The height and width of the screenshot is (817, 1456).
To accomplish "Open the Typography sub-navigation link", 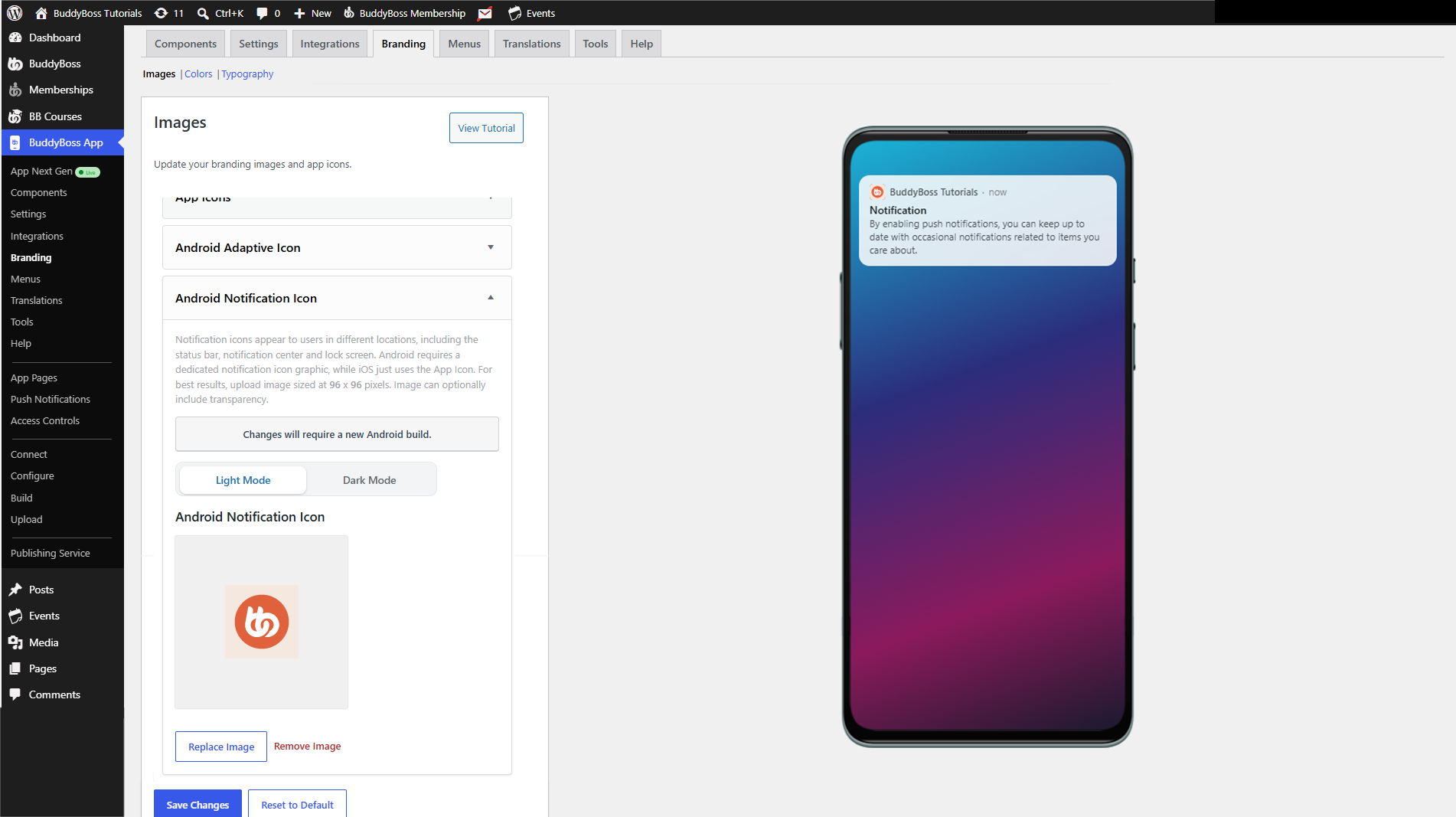I will point(247,74).
